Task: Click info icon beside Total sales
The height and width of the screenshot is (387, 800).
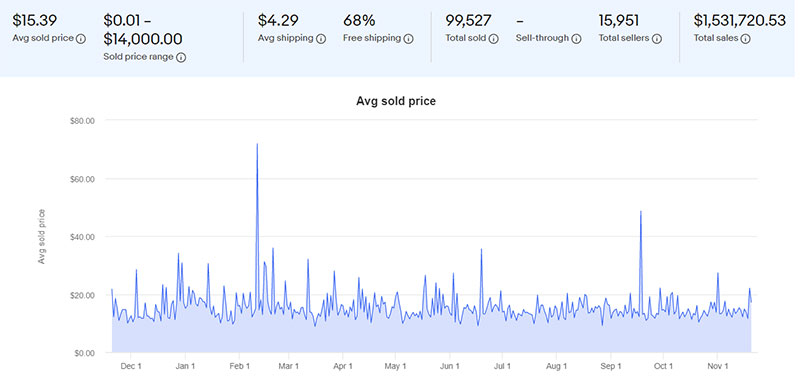Action: point(745,39)
